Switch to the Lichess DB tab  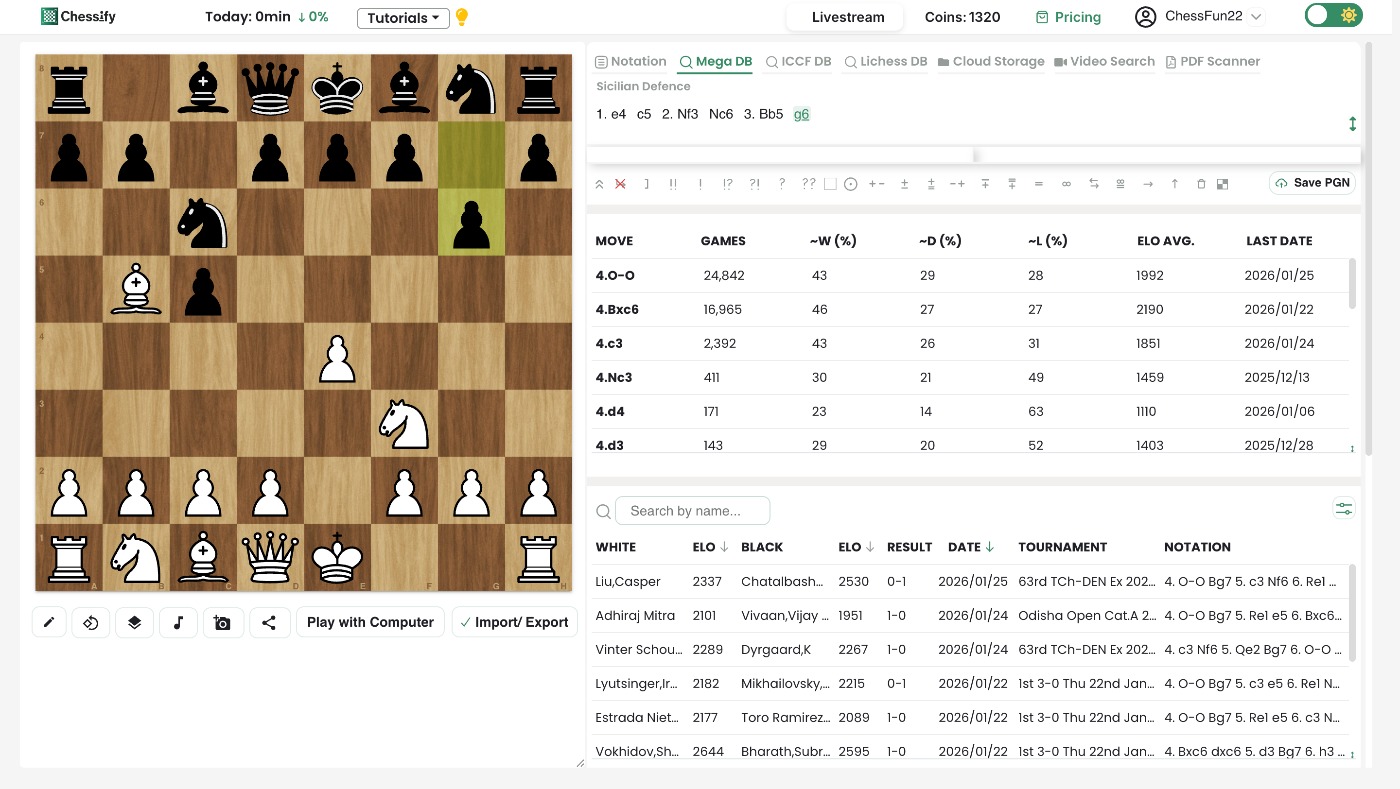click(x=885, y=61)
